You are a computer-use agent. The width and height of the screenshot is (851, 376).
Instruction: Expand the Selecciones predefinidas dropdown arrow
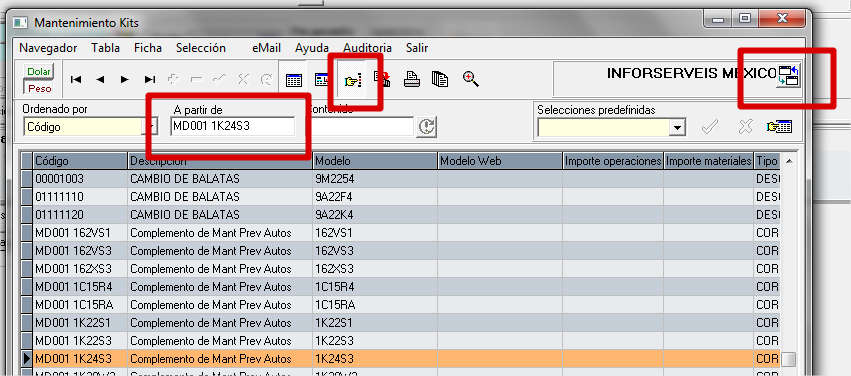(x=676, y=128)
